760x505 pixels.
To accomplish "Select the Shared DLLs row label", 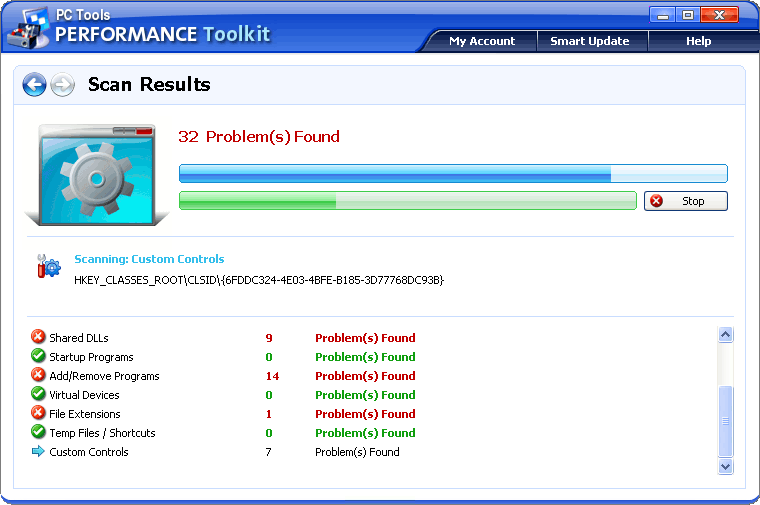I will click(x=79, y=338).
